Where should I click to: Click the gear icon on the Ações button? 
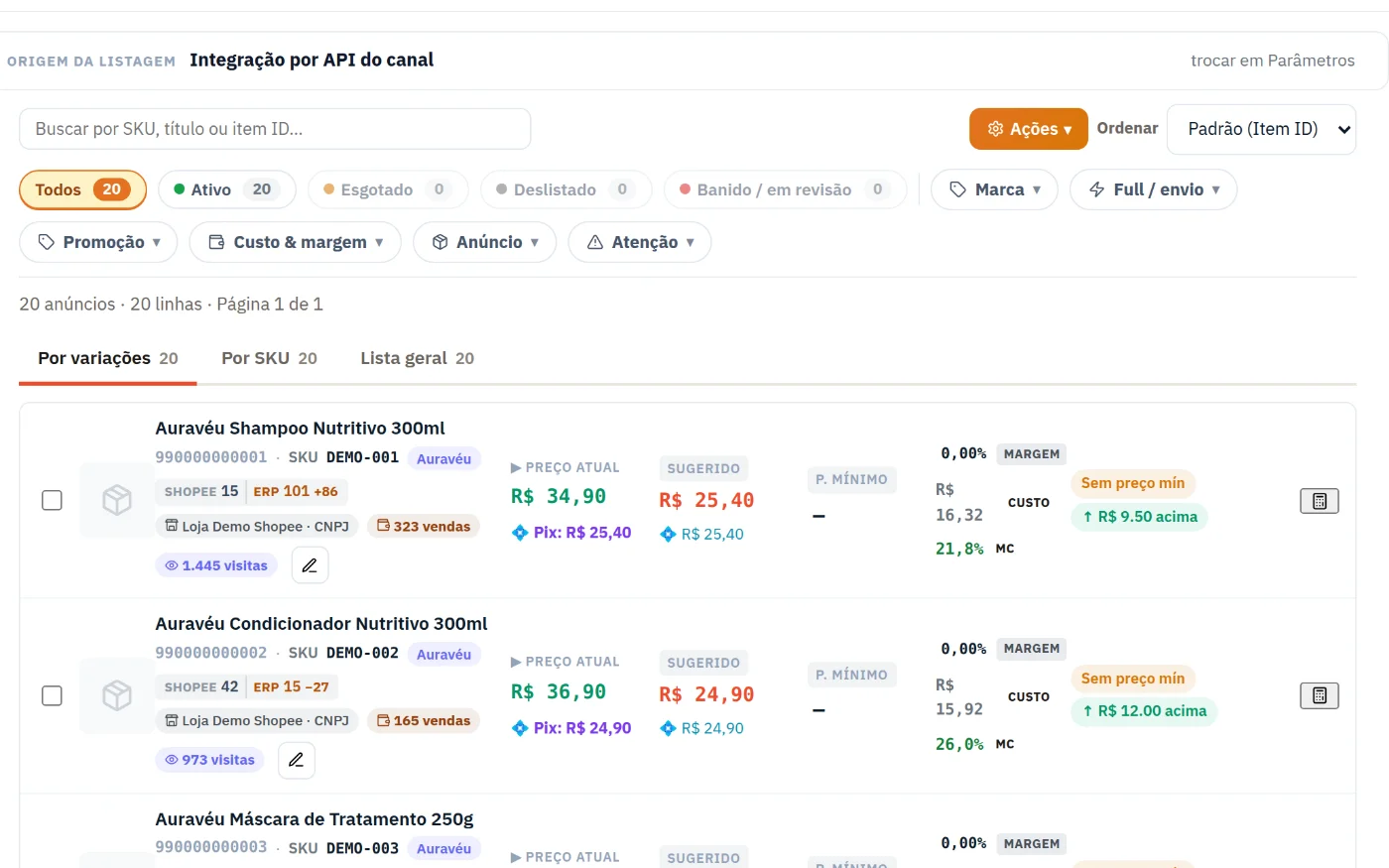995,129
